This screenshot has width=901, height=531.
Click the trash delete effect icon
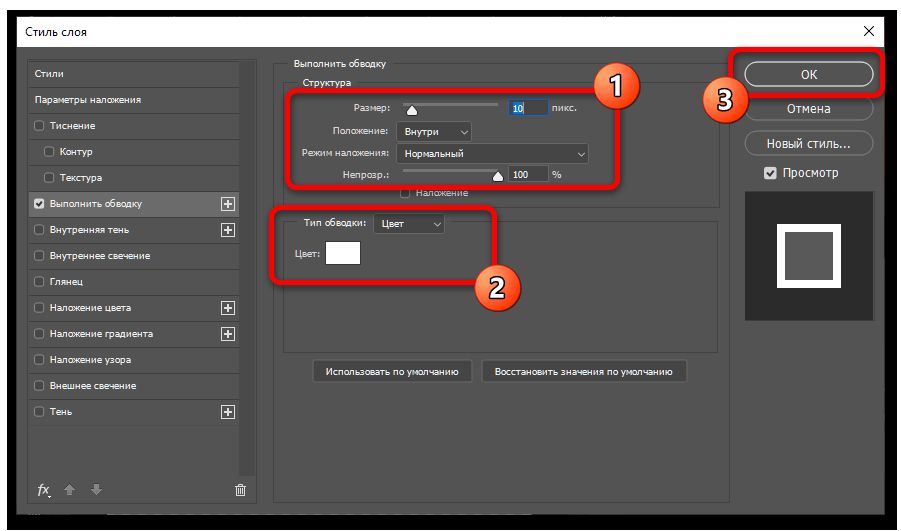pos(240,490)
